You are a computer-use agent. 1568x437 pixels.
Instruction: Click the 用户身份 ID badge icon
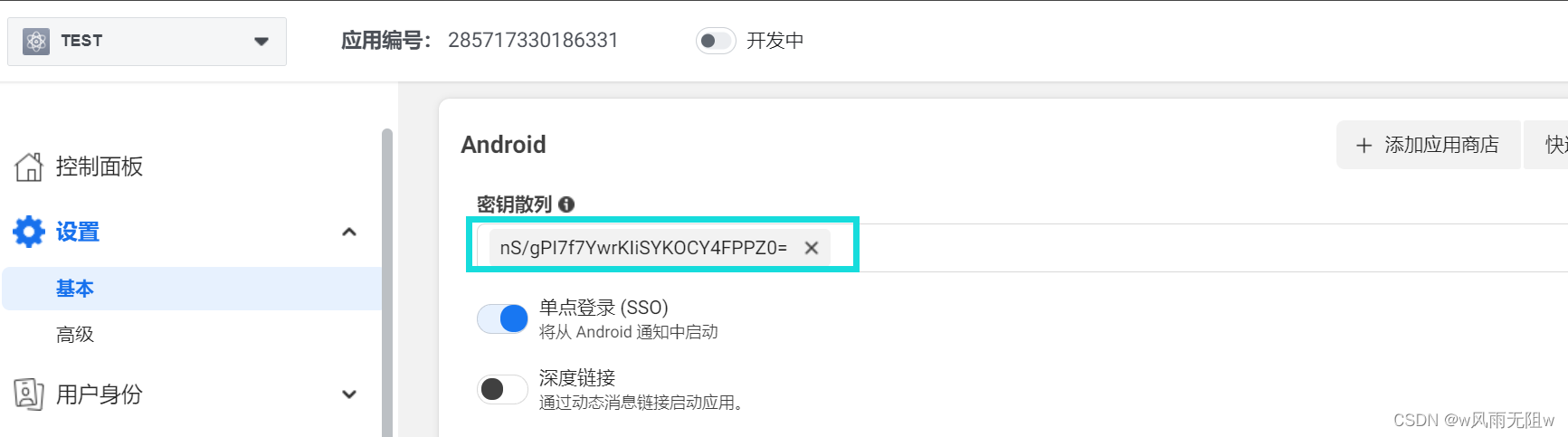tap(29, 394)
